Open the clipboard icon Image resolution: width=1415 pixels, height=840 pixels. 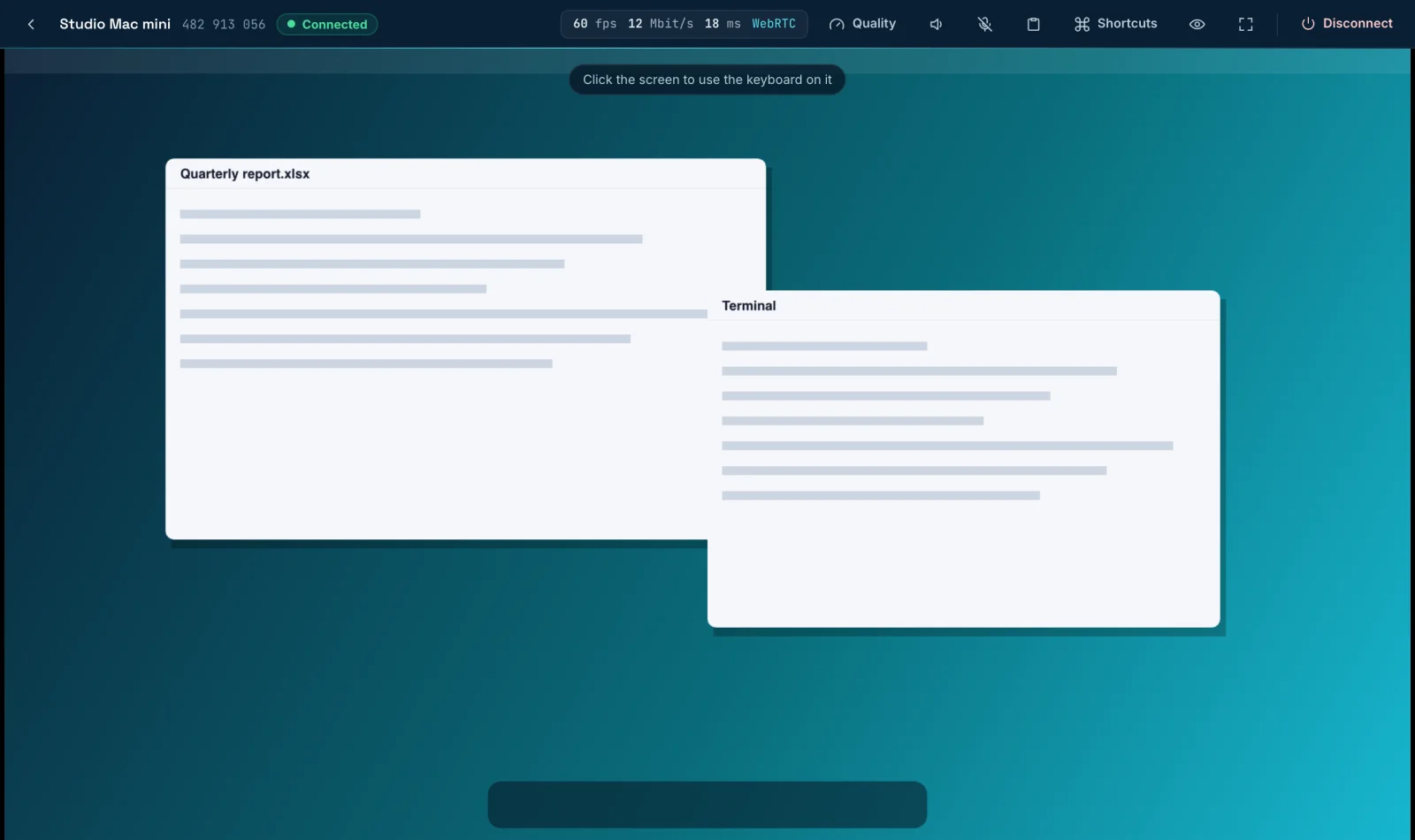[x=1033, y=24]
